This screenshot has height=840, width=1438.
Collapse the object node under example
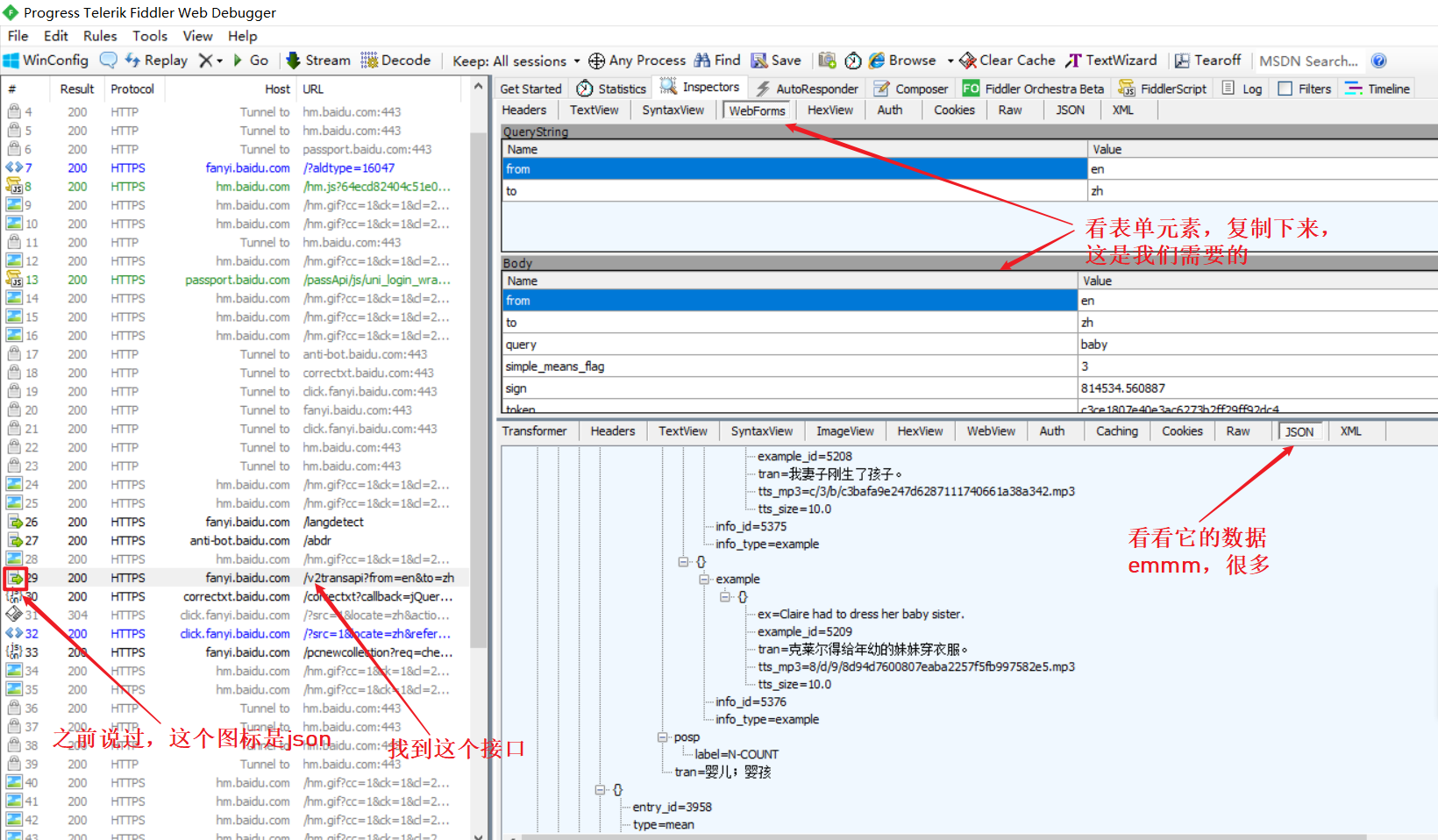[x=725, y=596]
